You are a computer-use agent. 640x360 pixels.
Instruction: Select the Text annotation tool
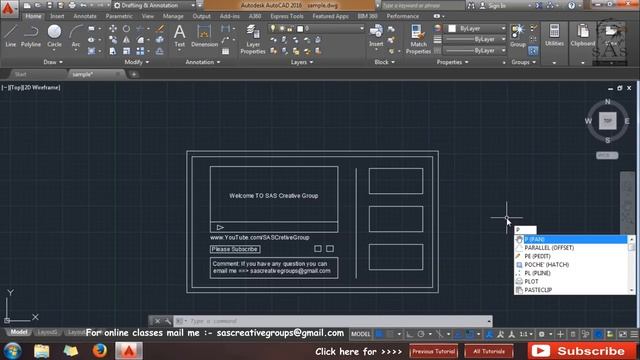click(x=180, y=36)
